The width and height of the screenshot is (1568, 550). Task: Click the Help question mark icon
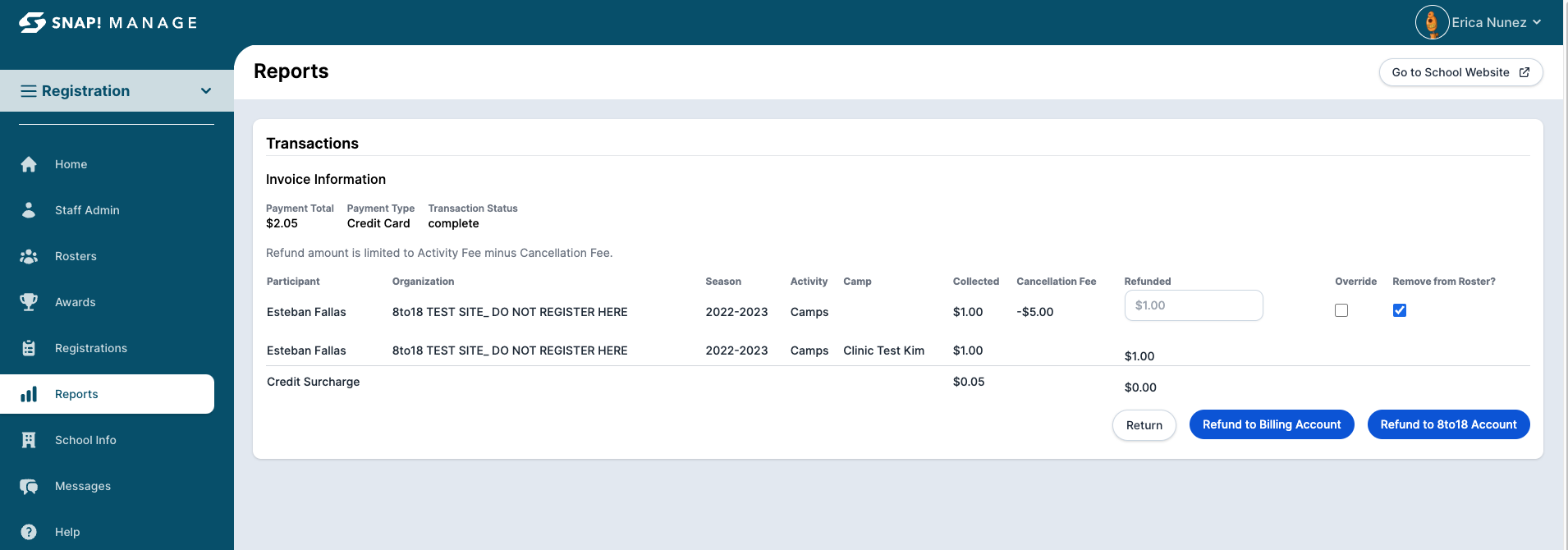click(29, 532)
